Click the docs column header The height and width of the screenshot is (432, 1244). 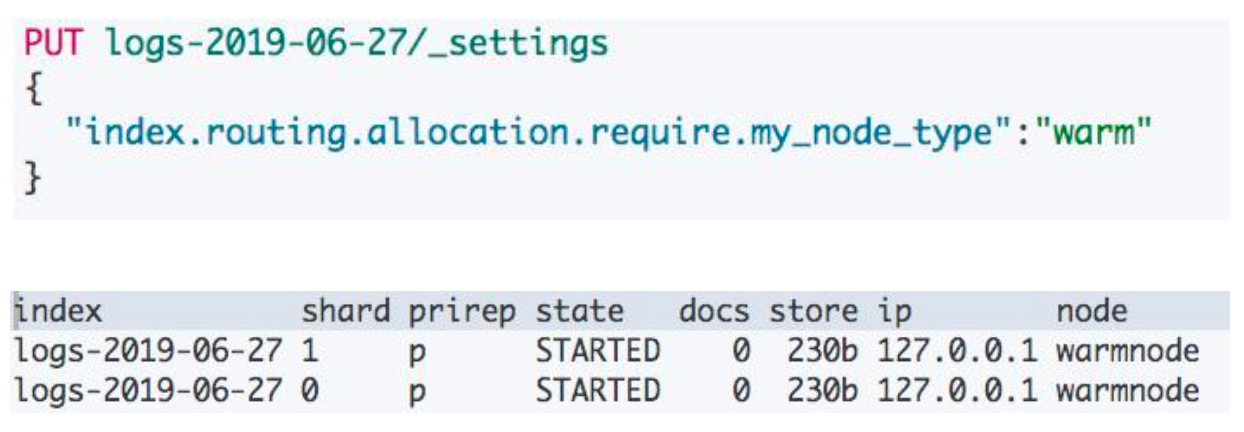click(x=714, y=313)
